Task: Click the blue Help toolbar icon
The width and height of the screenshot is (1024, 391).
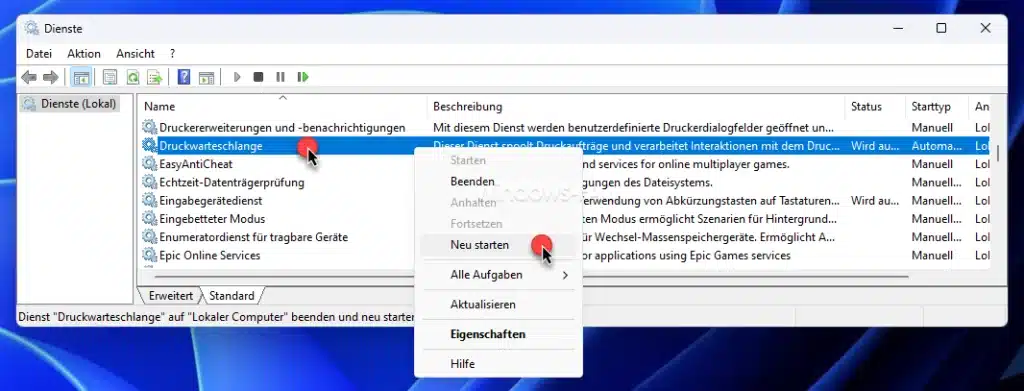Action: point(184,77)
